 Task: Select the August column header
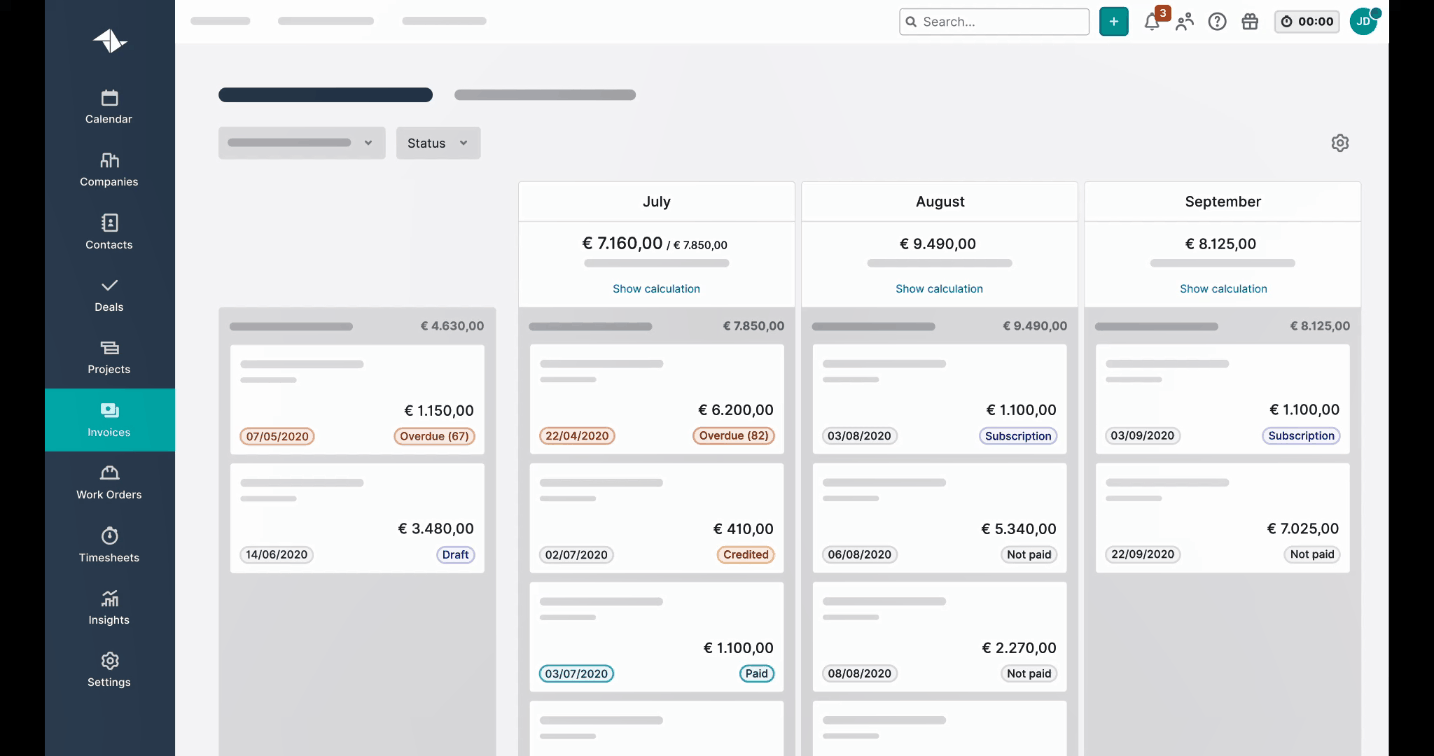[939, 202]
